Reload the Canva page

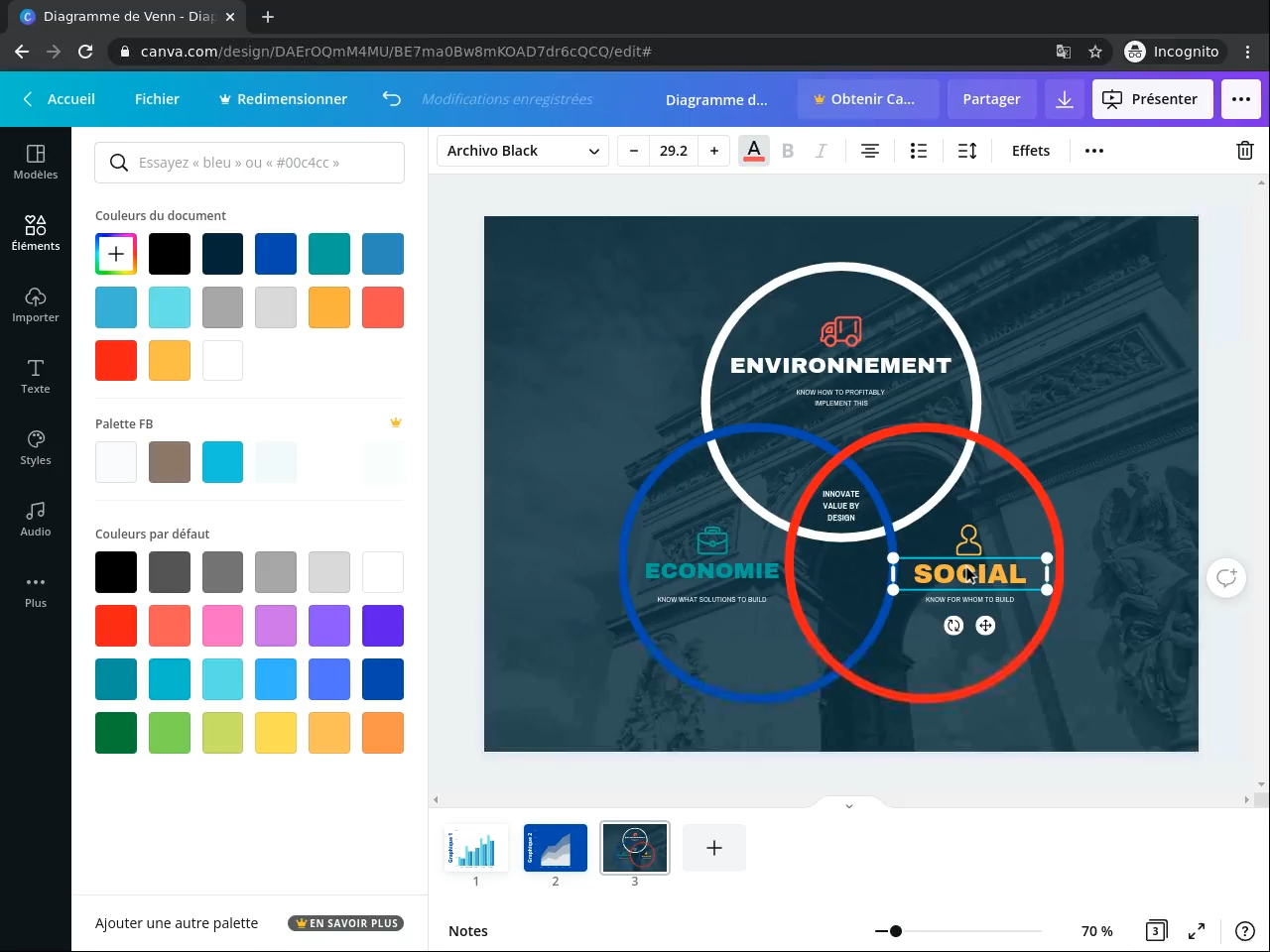[85, 52]
